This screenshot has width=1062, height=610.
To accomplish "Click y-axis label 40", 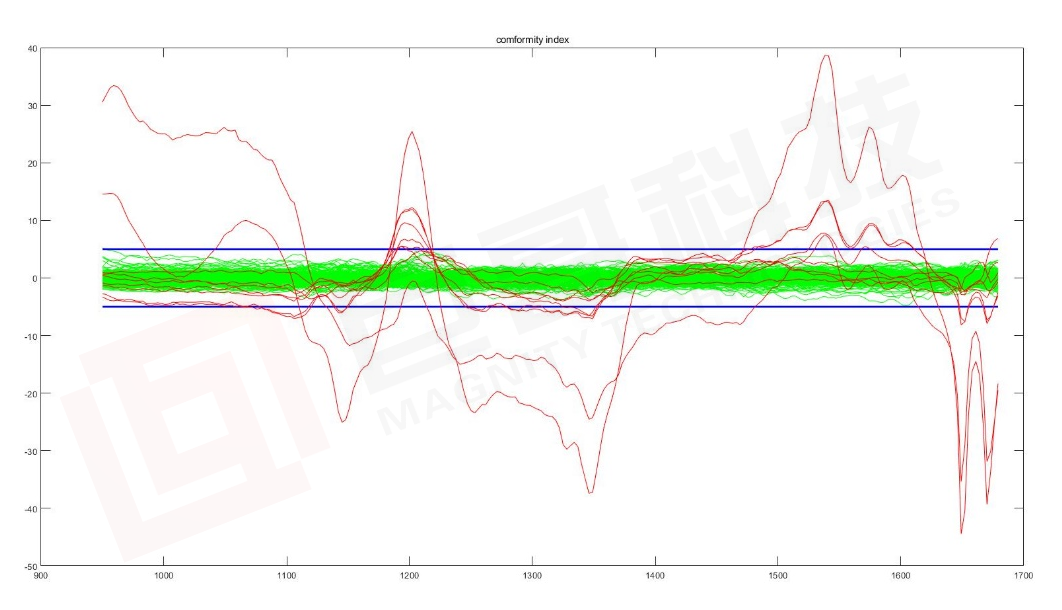I will (33, 49).
